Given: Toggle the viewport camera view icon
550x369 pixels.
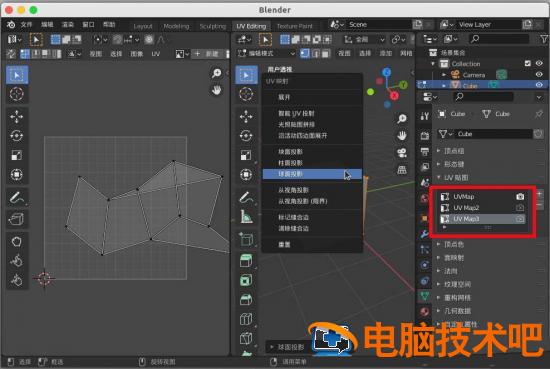Looking at the screenshot, I should (x=402, y=153).
